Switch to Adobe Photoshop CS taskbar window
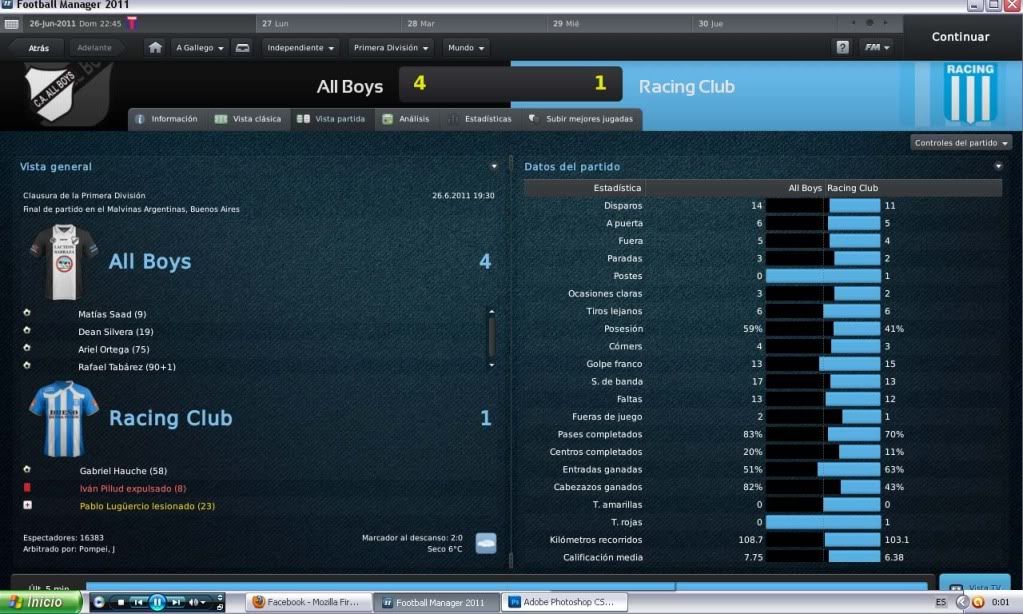The image size is (1023, 614). [x=565, y=602]
